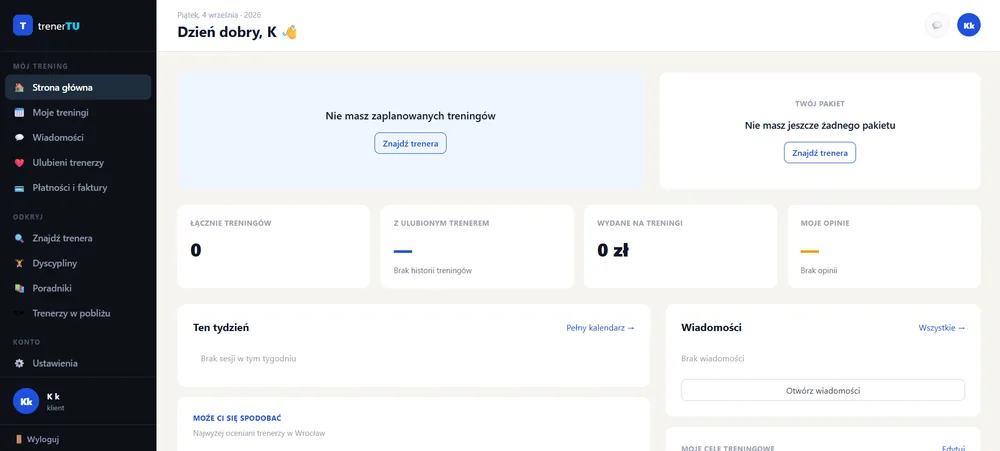This screenshot has width=1000, height=451.
Task: Click the Wydane na treningi stat card
Action: pos(680,246)
